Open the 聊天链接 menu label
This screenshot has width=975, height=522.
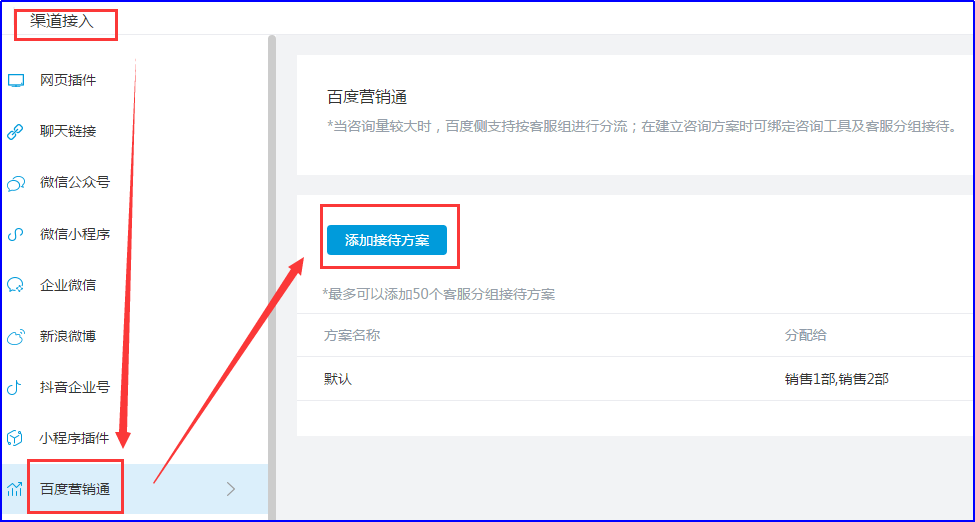point(68,132)
